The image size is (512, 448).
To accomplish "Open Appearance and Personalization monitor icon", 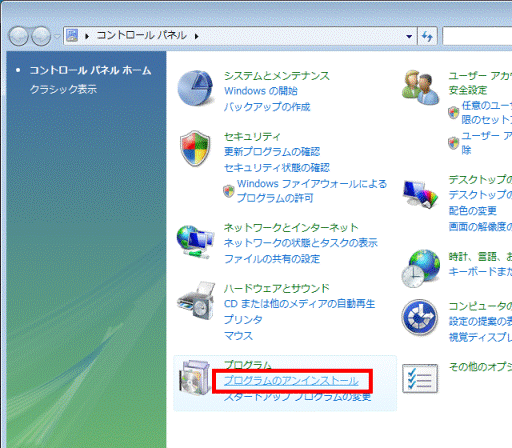I will coord(420,194).
